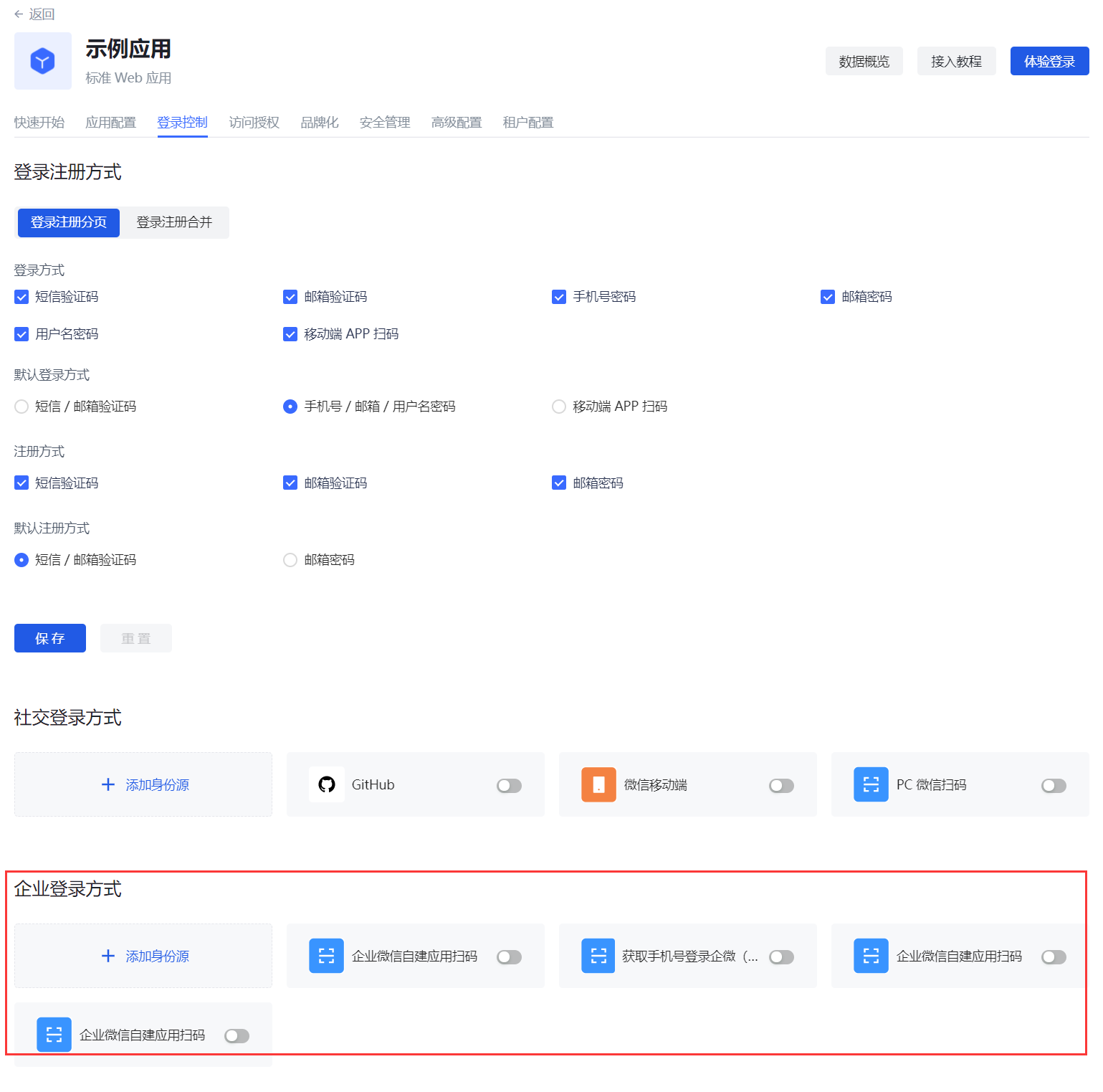Image resolution: width=1103 pixels, height=1092 pixels.
Task: Click the orange WeChat mobile icon
Action: tap(598, 784)
